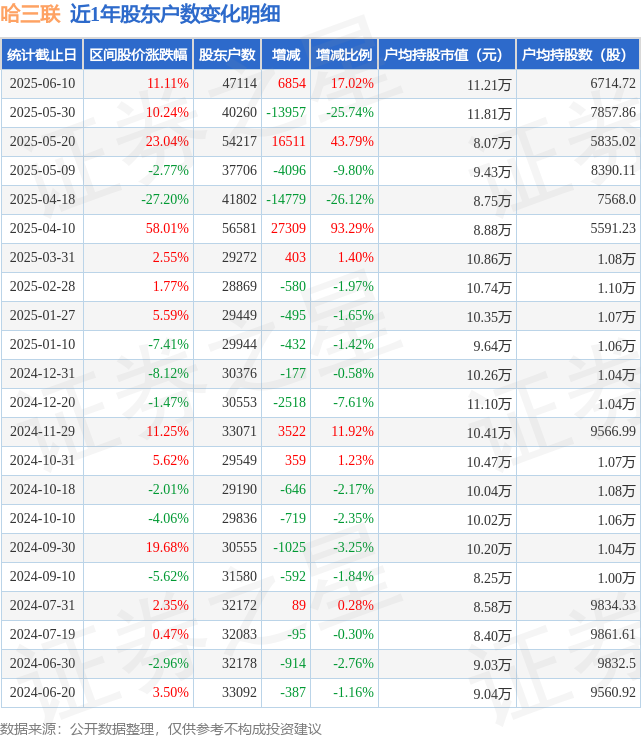Image resolution: width=641 pixels, height=738 pixels.
Task: Click the 23.04% price change value
Action: (x=167, y=141)
